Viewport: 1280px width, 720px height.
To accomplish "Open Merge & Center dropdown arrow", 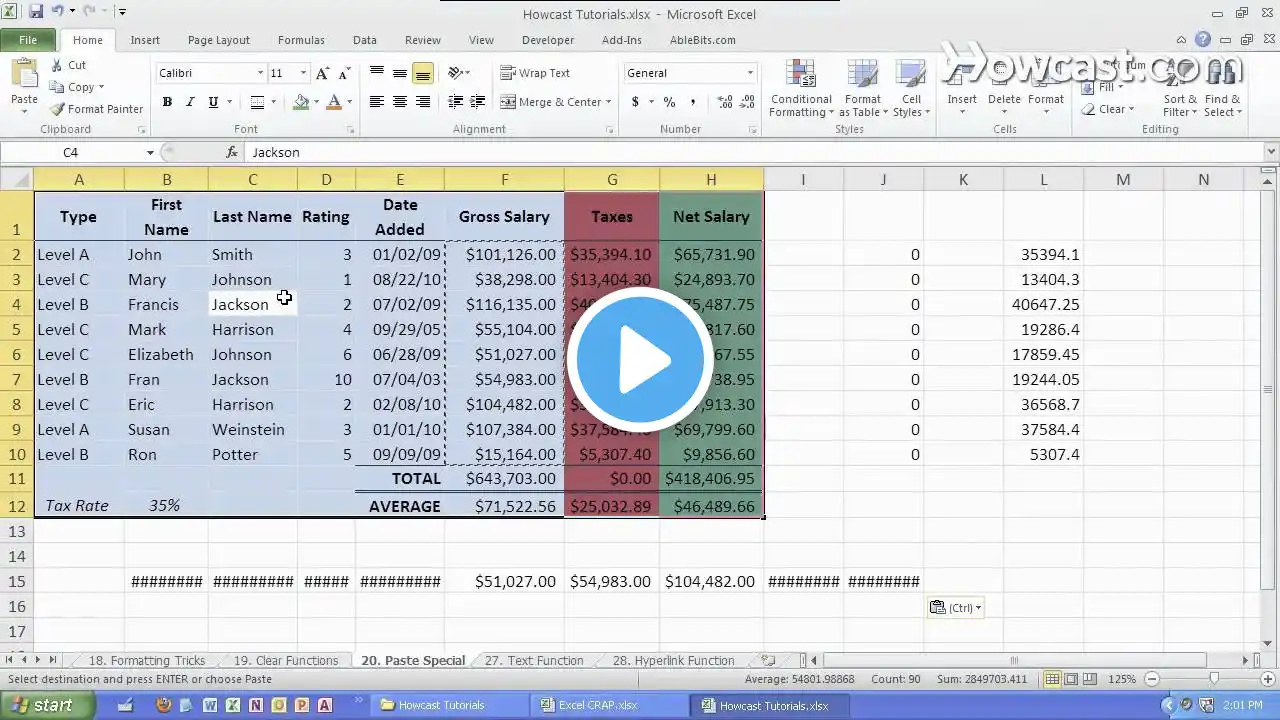I will pyautogui.click(x=610, y=102).
